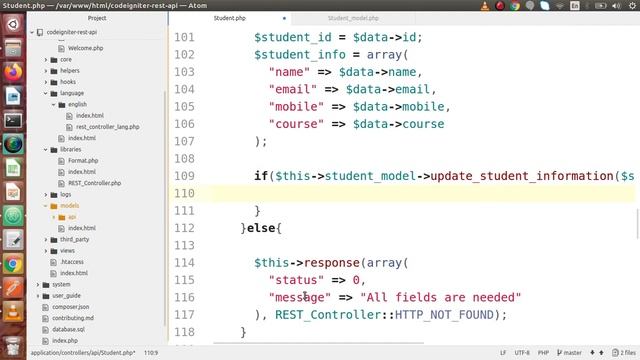
Task: Open the .htaccess file
Action: point(72,262)
